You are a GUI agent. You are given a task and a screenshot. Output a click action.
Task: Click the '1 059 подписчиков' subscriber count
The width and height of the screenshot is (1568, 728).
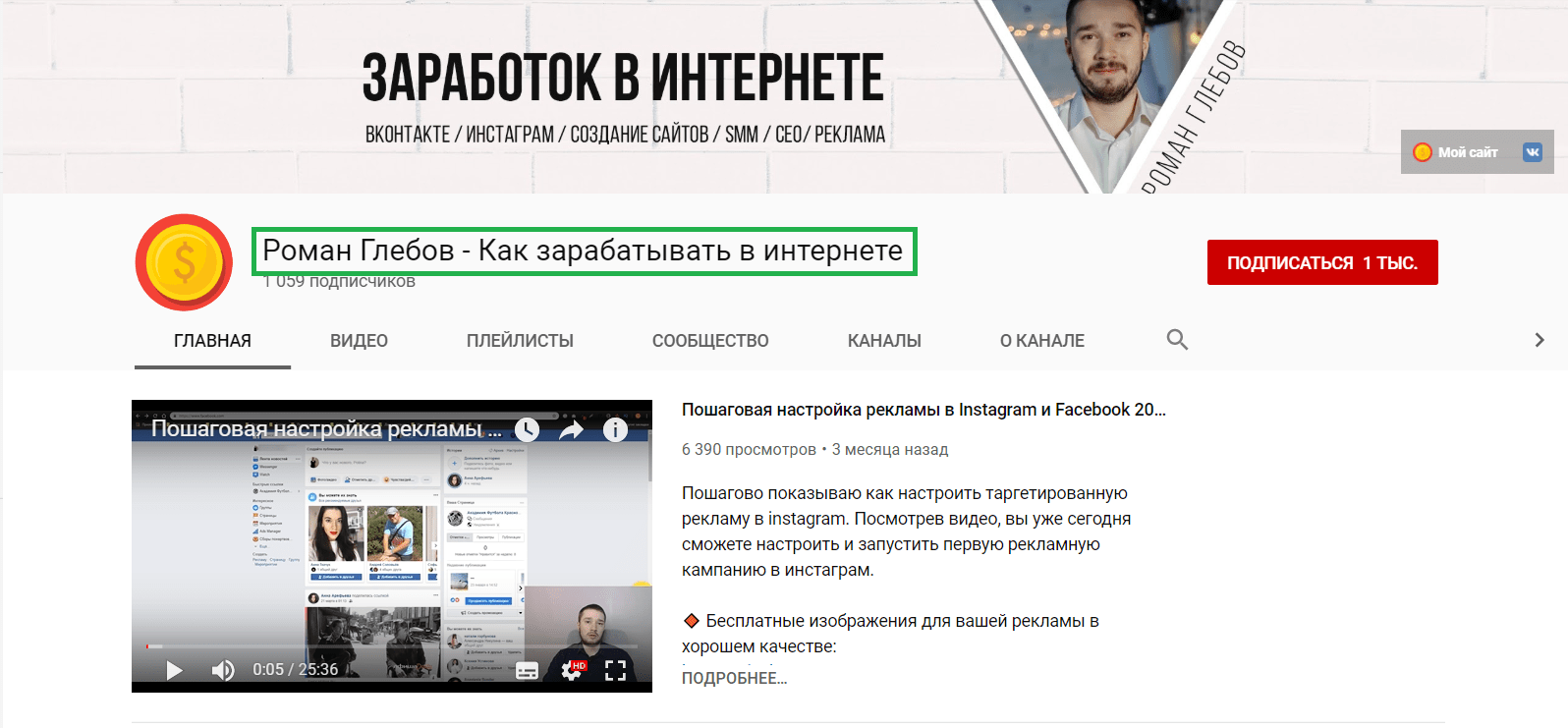(x=339, y=282)
